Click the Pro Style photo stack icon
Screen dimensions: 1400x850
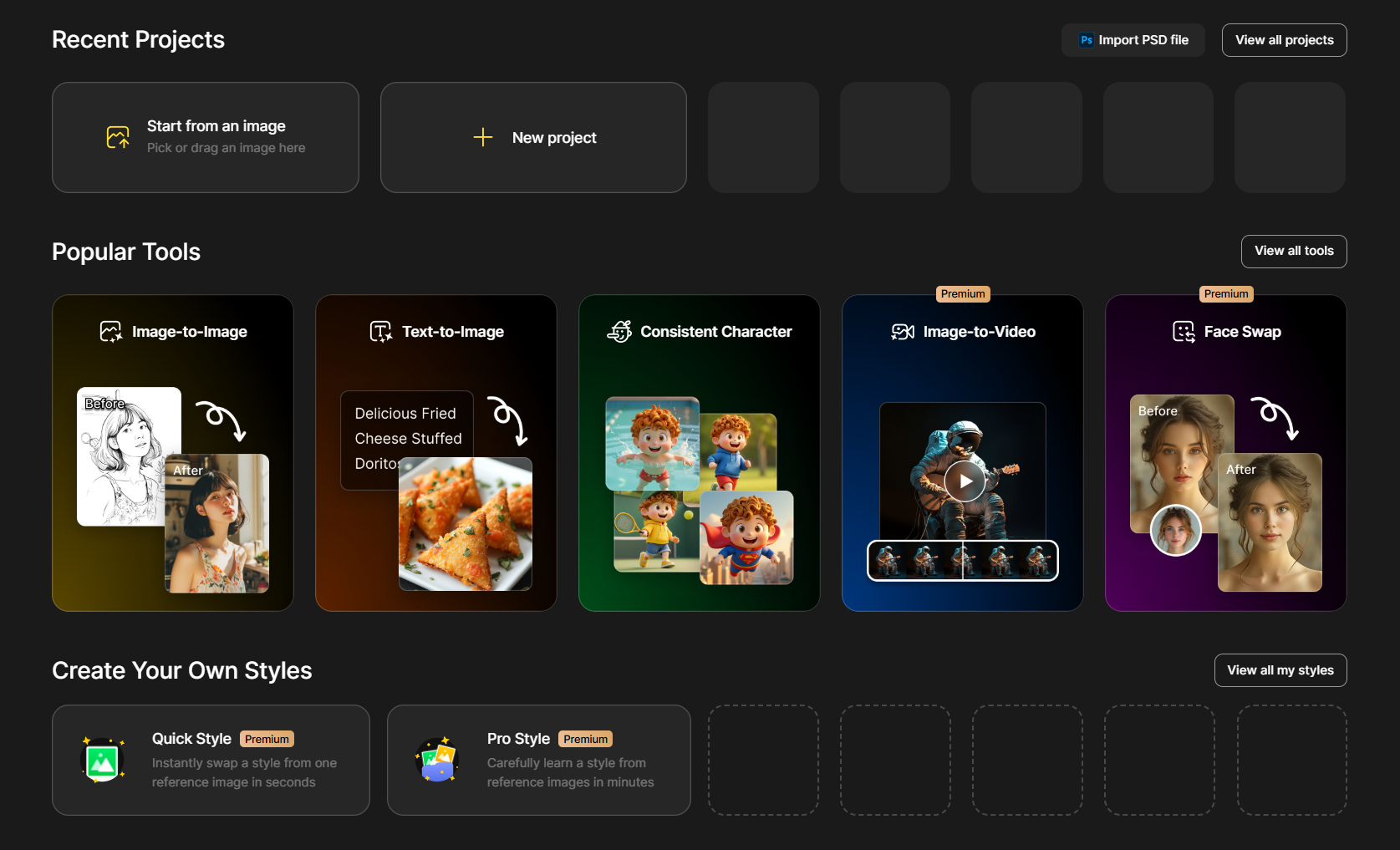[436, 760]
